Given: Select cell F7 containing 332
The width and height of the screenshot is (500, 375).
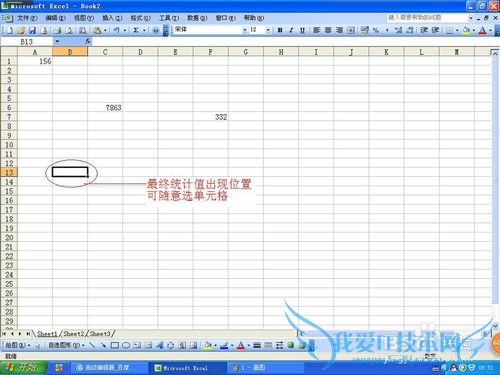Looking at the screenshot, I should click(x=210, y=117).
